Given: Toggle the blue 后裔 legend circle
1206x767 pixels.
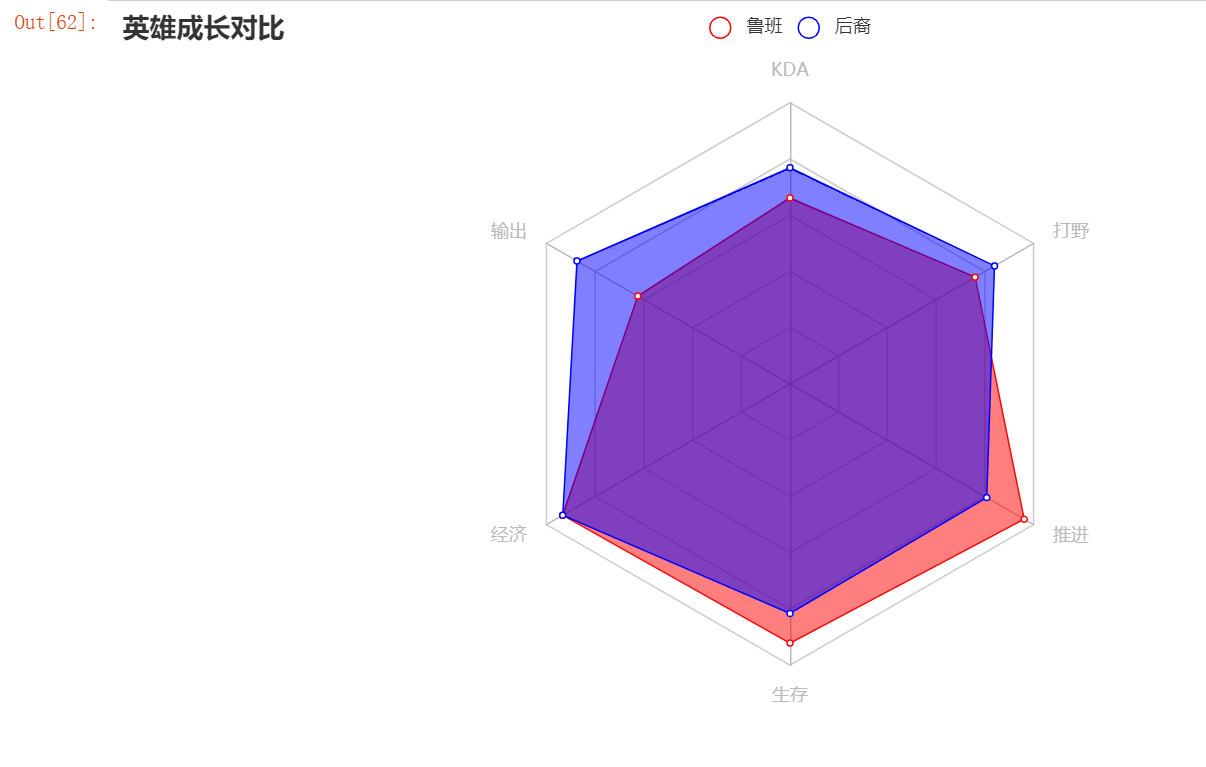Looking at the screenshot, I should [x=809, y=28].
